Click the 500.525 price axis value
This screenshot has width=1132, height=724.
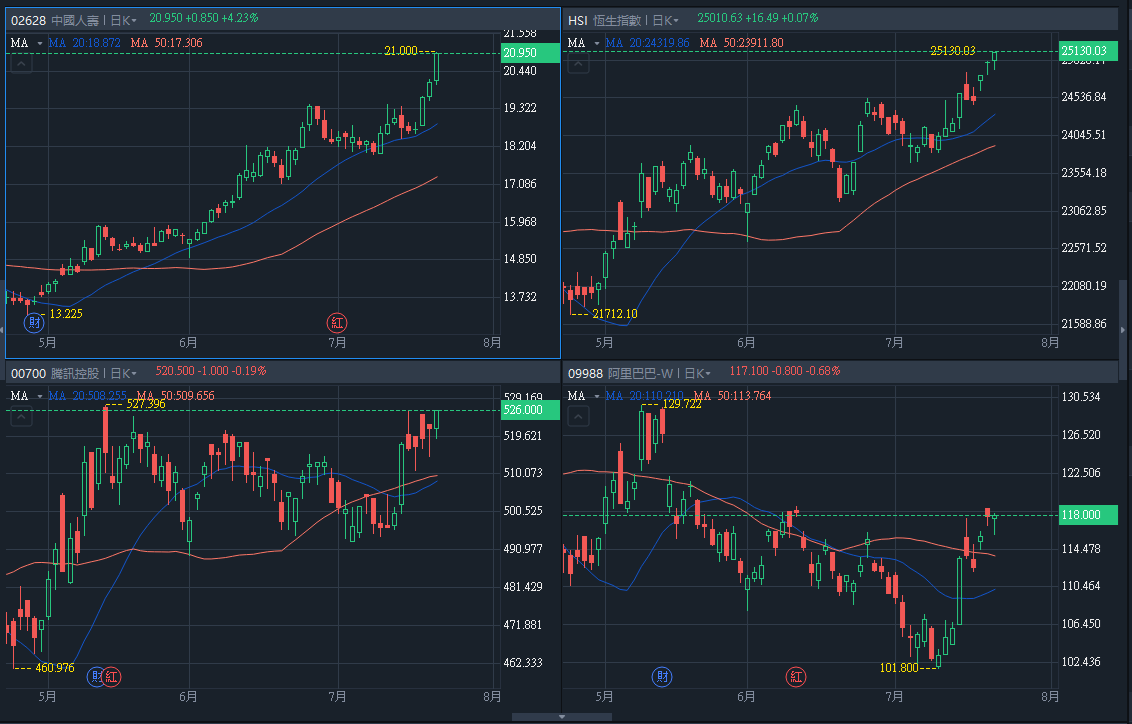click(523, 510)
